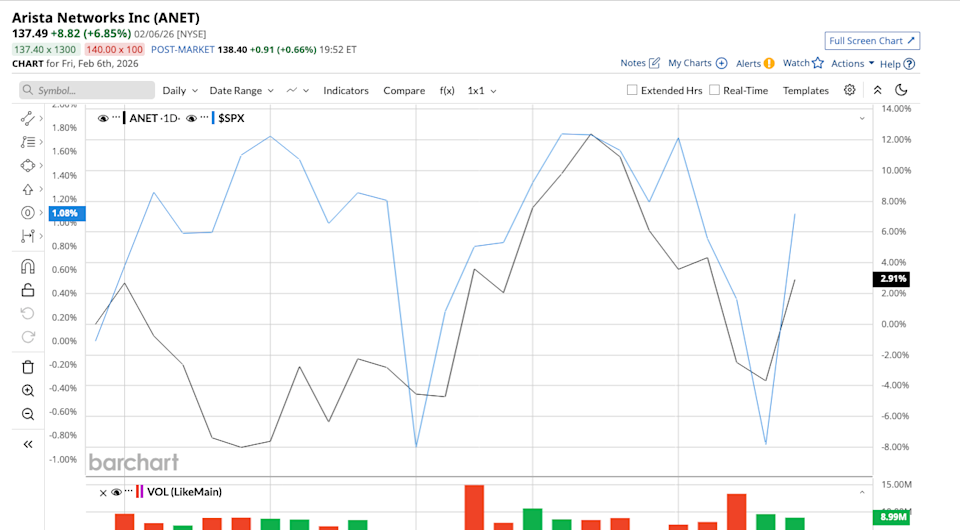Screen dimensions: 960x530
Task: Open the Indicators menu
Action: point(346,91)
